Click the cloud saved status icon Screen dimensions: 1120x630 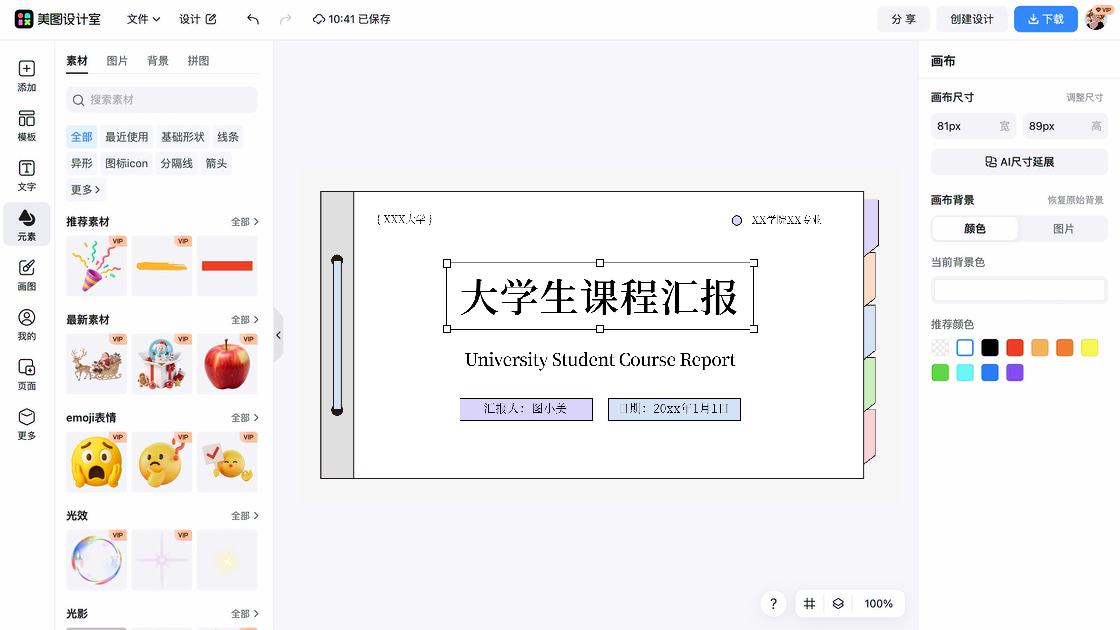(x=319, y=19)
